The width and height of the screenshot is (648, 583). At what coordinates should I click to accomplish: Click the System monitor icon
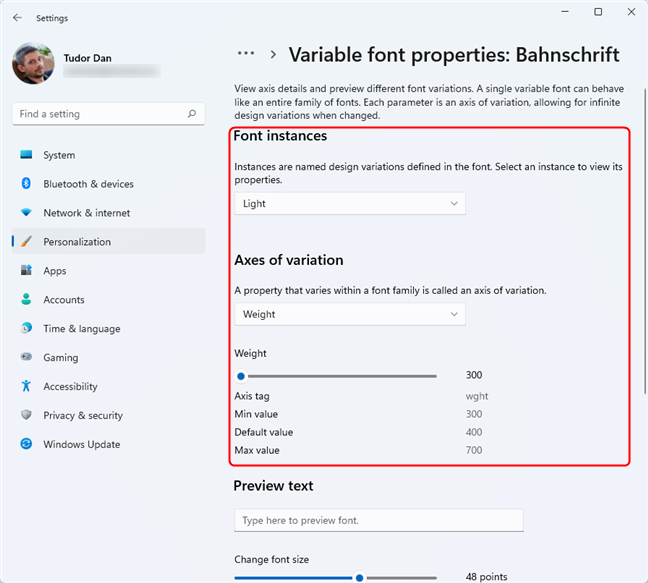[x=26, y=155]
